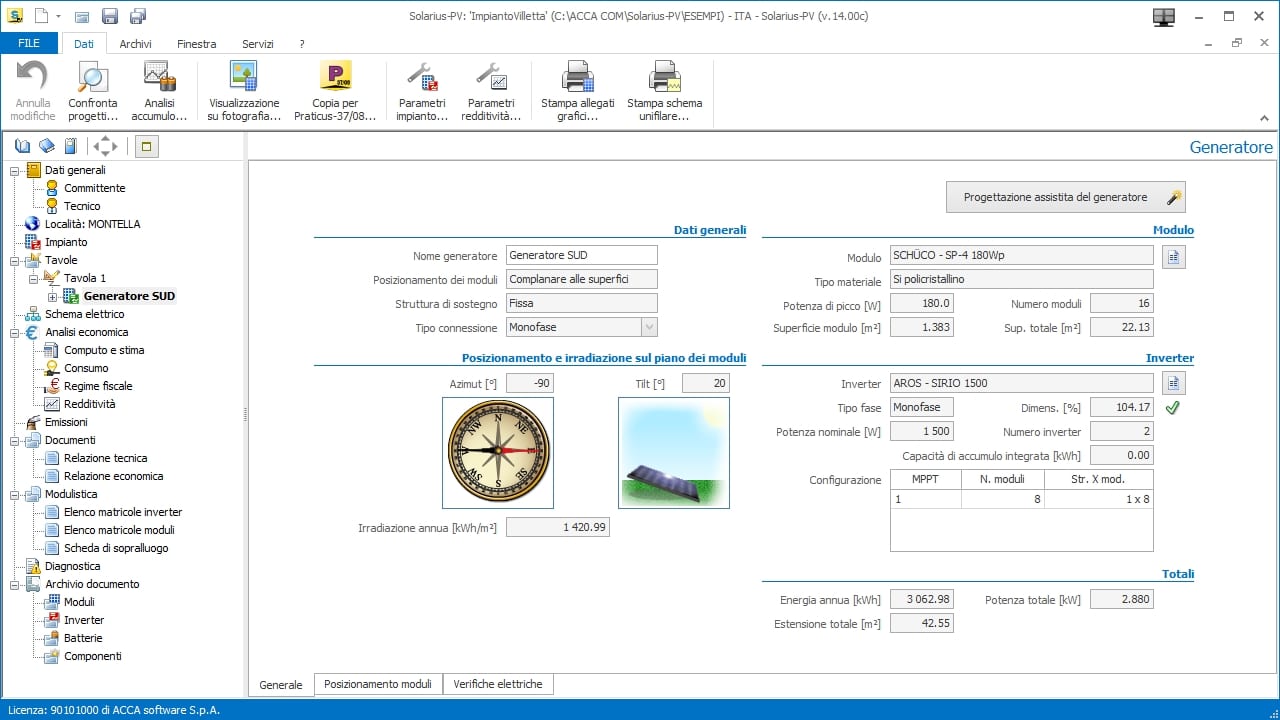This screenshot has width=1280, height=720.
Task: Open the ? help menu
Action: [x=302, y=44]
